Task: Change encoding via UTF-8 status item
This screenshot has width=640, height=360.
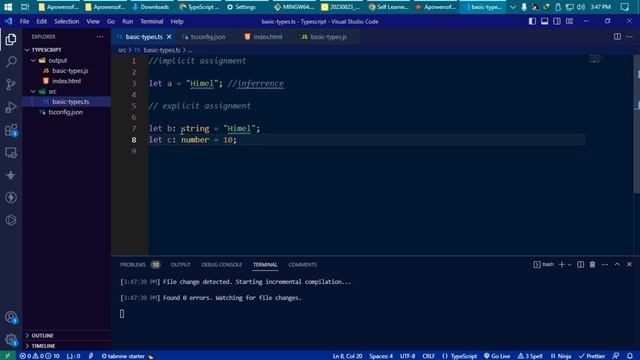Action: click(x=407, y=356)
